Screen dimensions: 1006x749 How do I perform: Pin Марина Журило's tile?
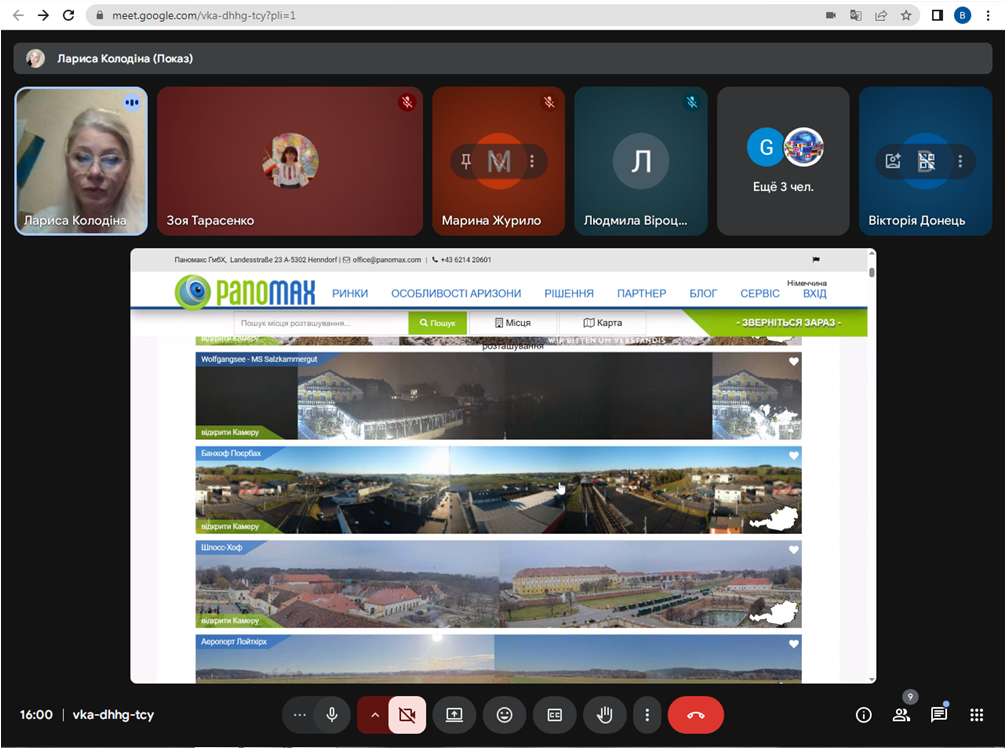click(466, 161)
